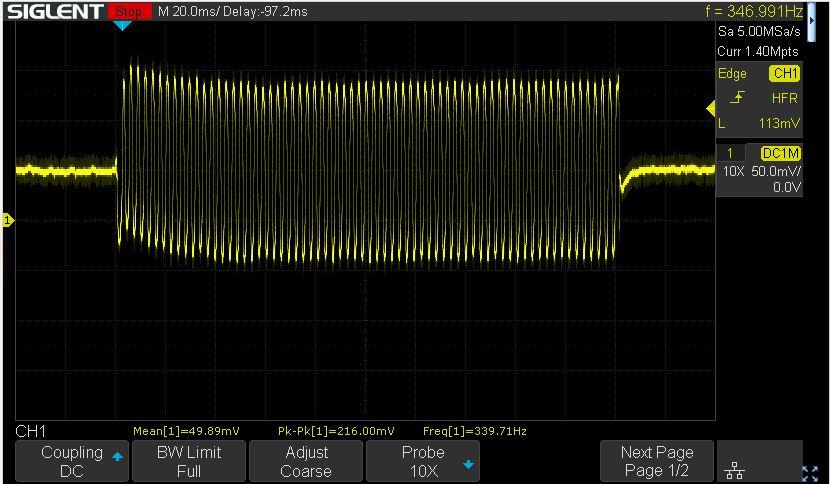Viewport: 830px width, 484px height.
Task: Click the DC1M coupling impedance badge
Action: click(x=781, y=154)
